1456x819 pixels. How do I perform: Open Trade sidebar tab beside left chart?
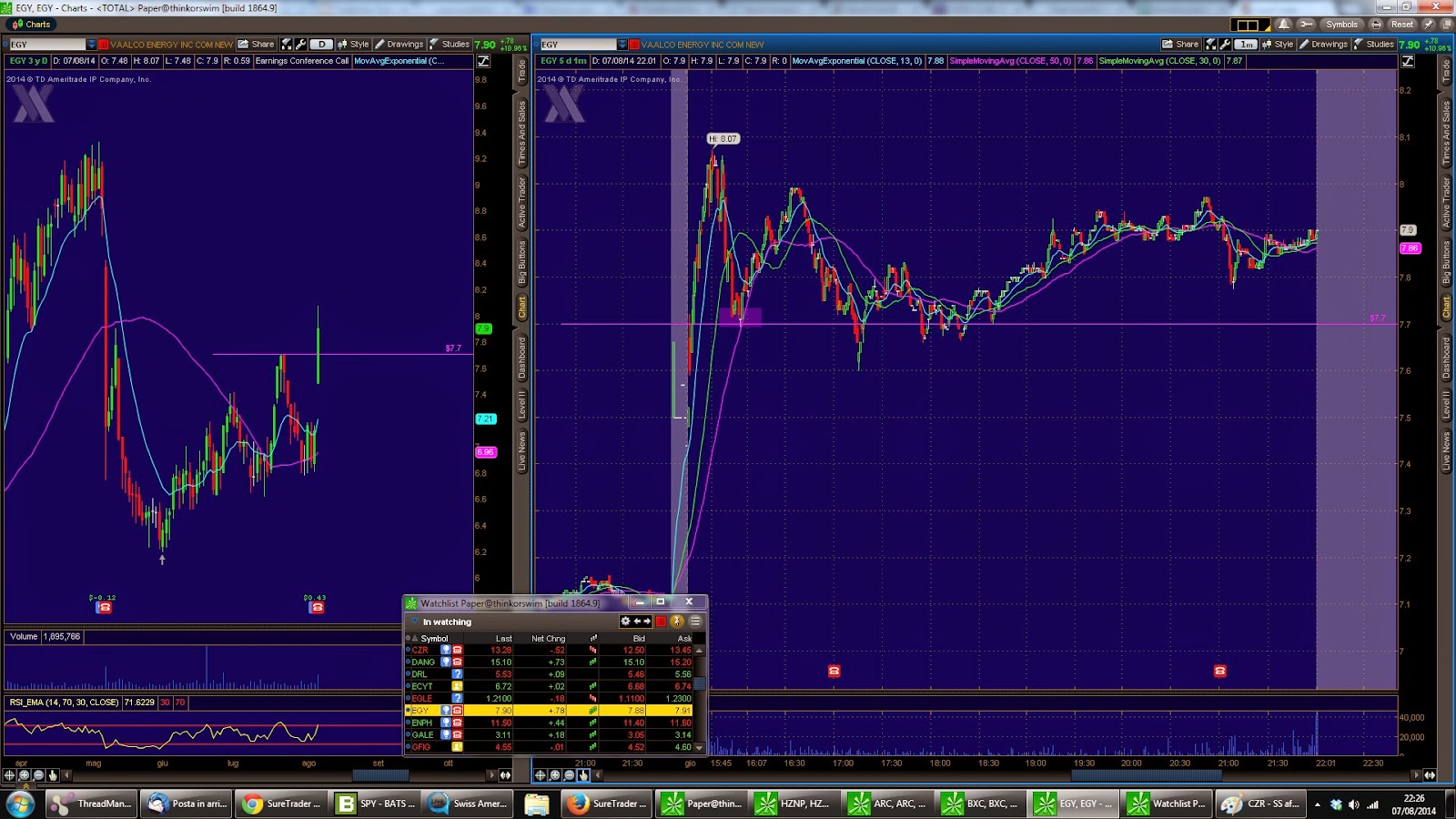click(x=522, y=70)
